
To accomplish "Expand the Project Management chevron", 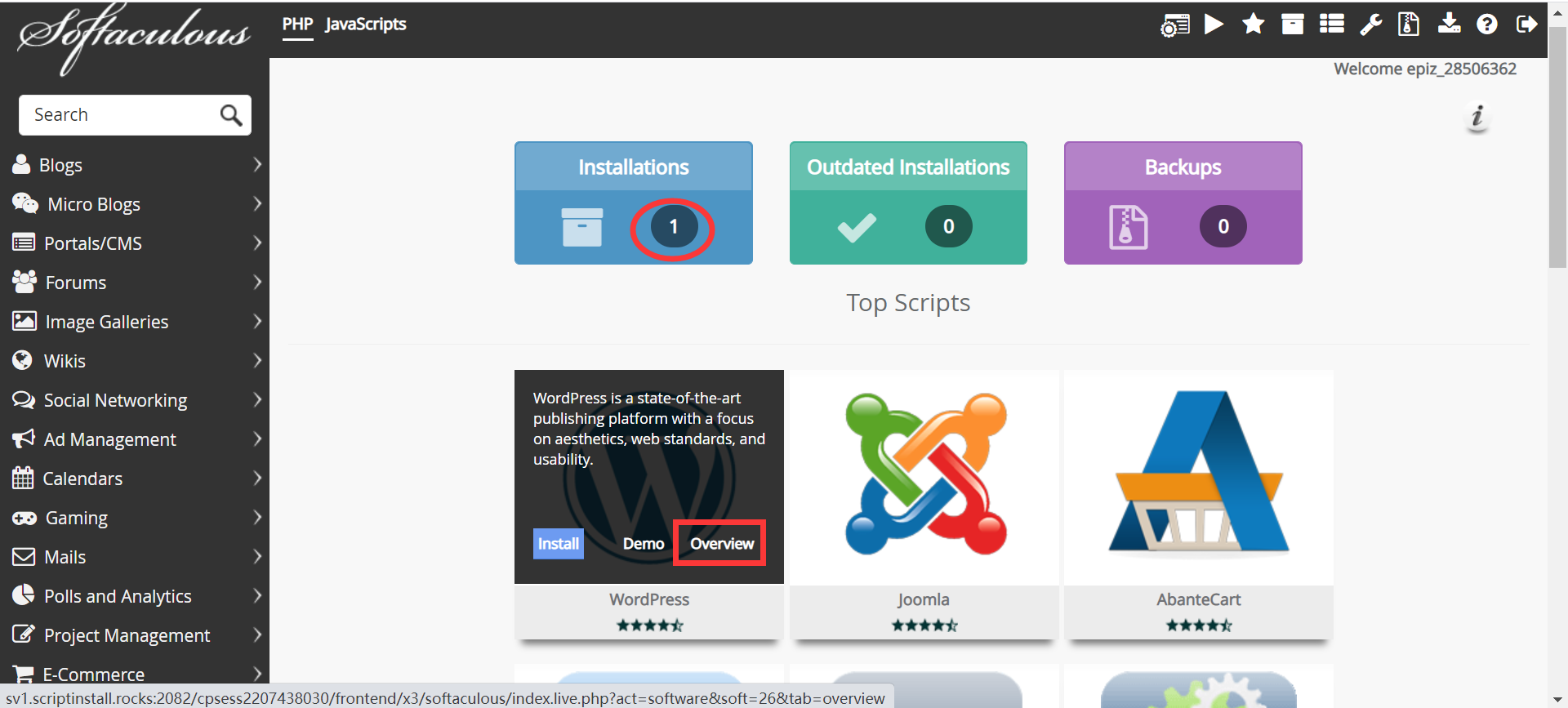I will coord(257,635).
